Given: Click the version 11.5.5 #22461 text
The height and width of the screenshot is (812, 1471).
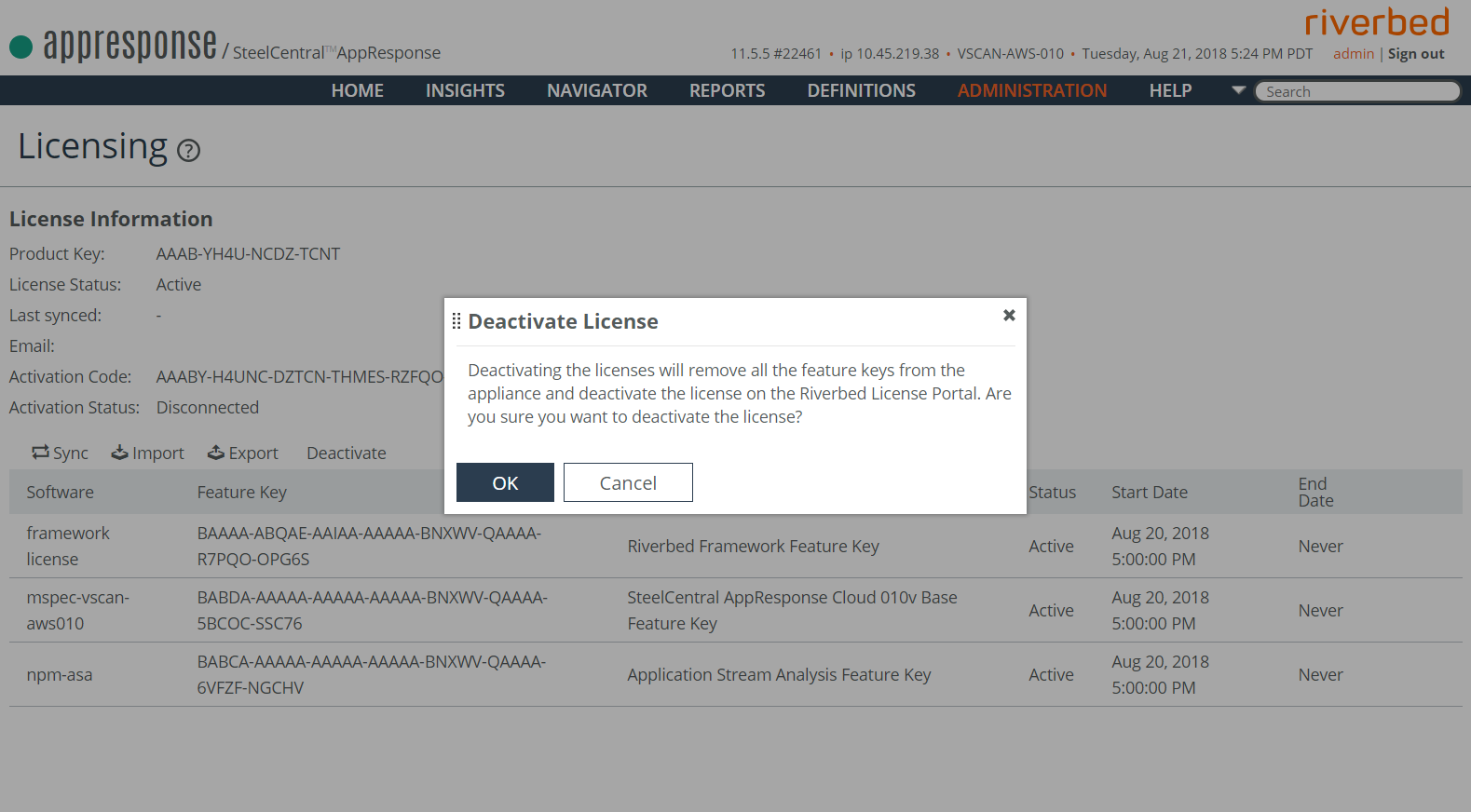Looking at the screenshot, I should (x=776, y=54).
